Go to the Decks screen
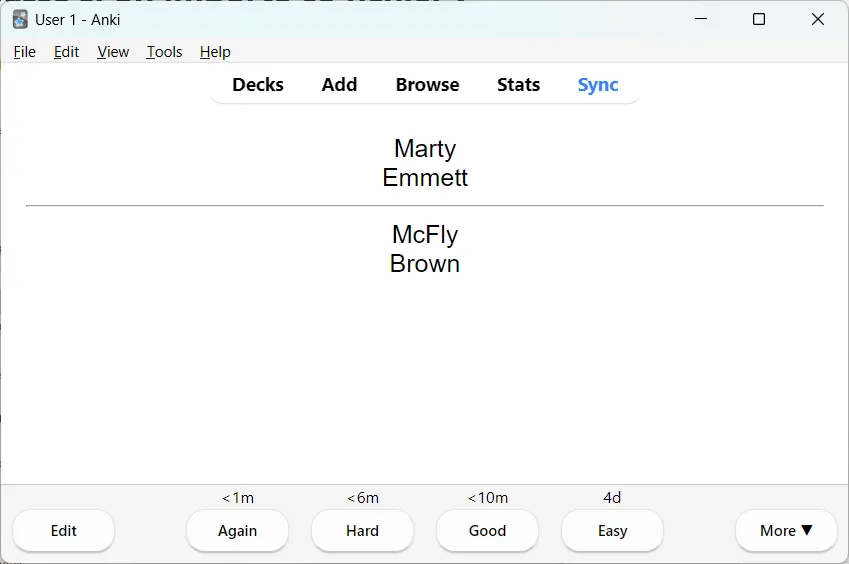The height and width of the screenshot is (564, 849). [258, 85]
